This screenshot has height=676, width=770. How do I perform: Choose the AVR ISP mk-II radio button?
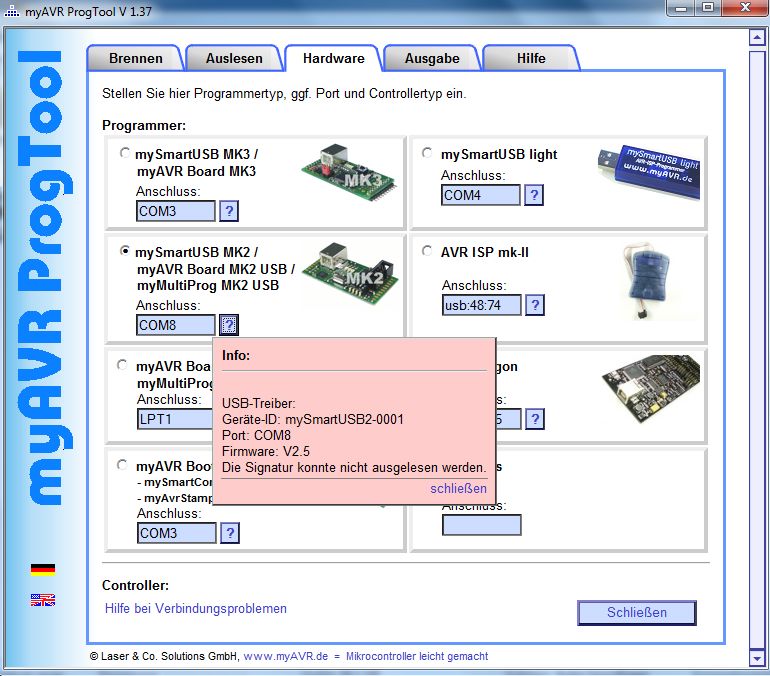click(x=427, y=251)
